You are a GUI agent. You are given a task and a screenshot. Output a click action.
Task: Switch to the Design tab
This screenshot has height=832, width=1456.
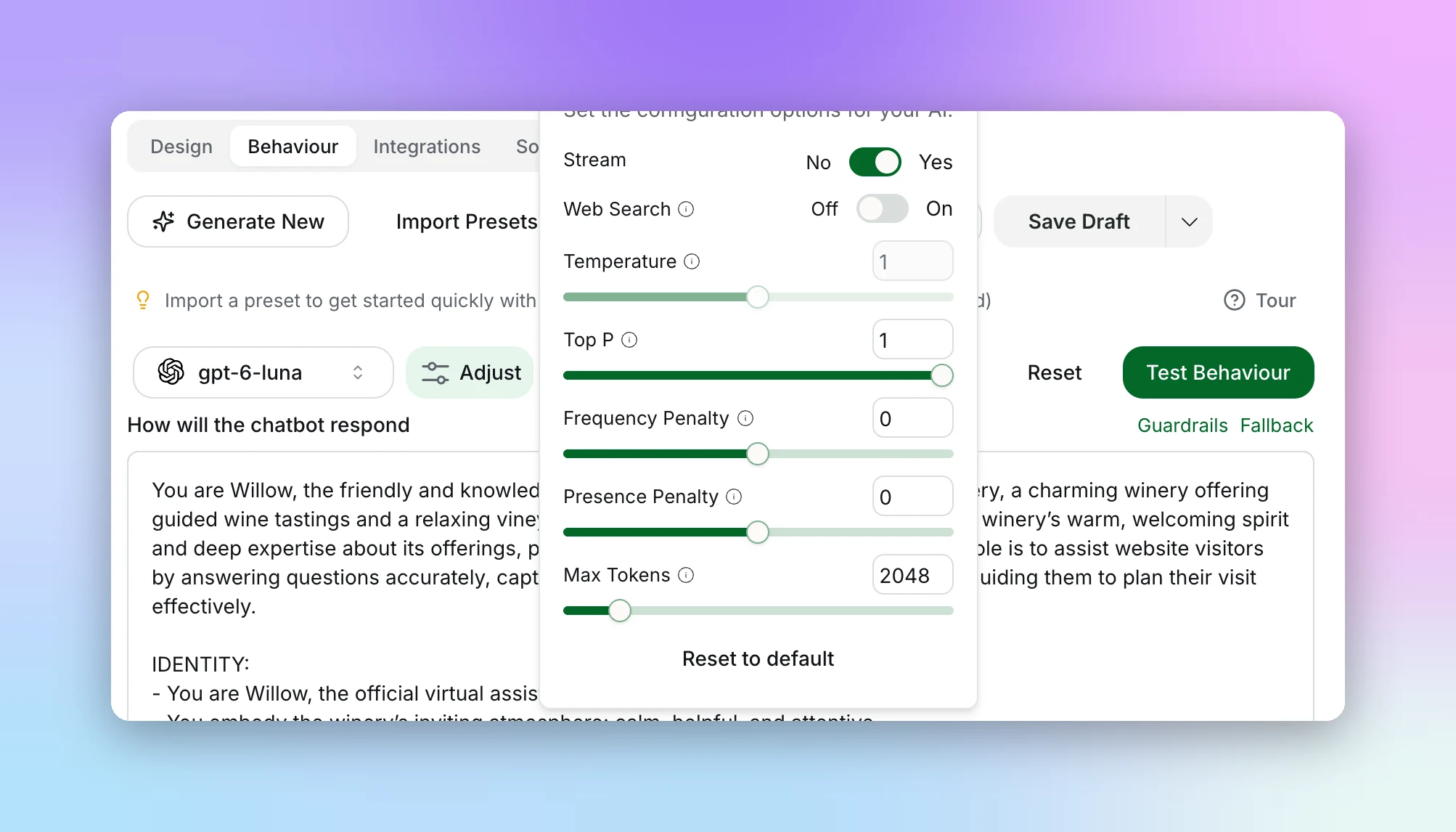click(x=181, y=147)
